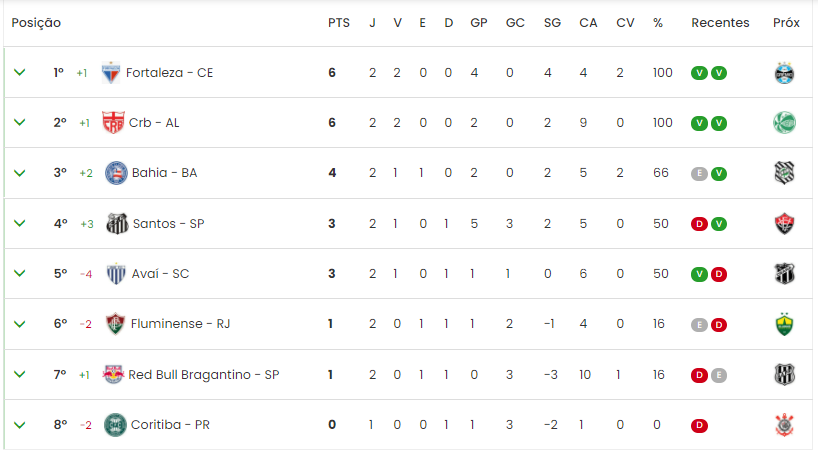Click the CRB club crest icon
Viewport: 818px width, 455px height.
tap(113, 123)
